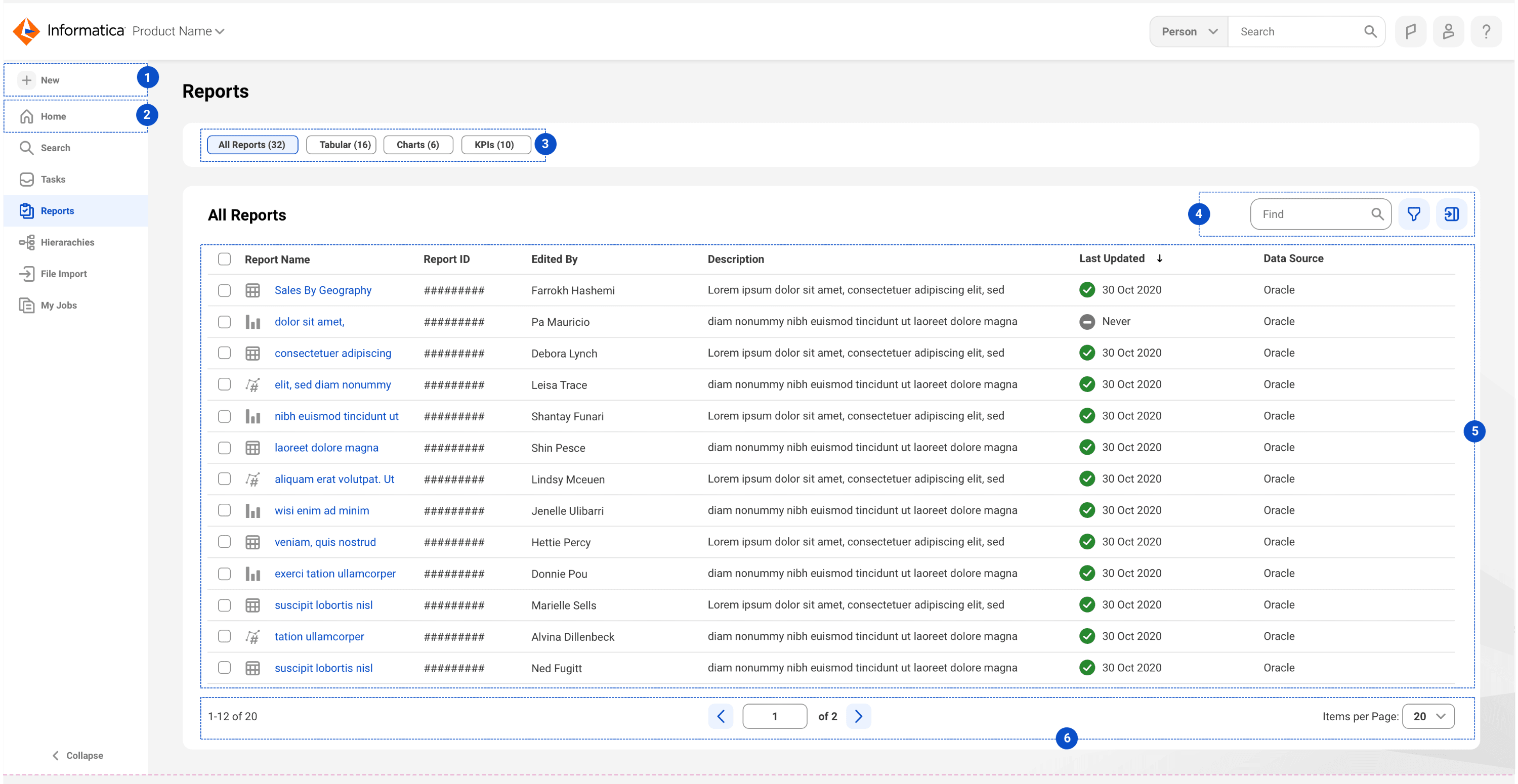
Task: Open the Sales By Geography report link
Action: (322, 290)
